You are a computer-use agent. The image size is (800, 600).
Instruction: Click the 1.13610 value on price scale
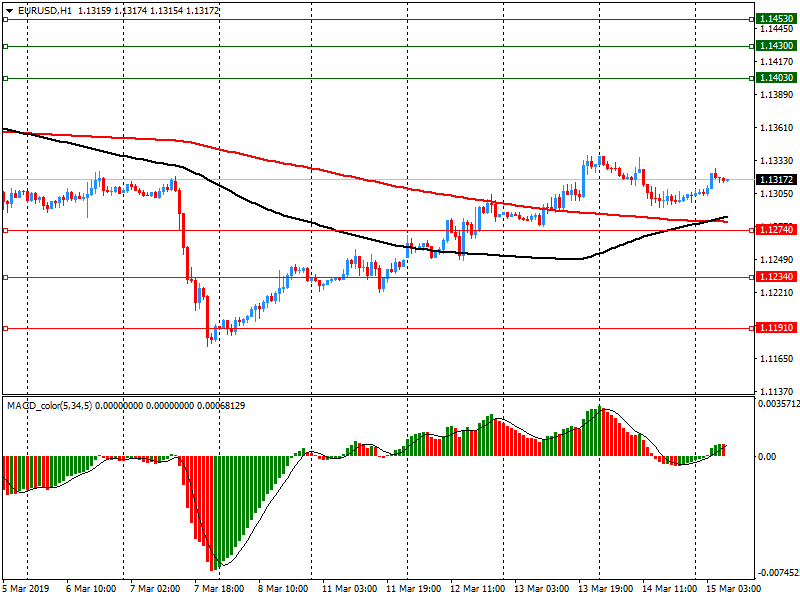[x=775, y=128]
